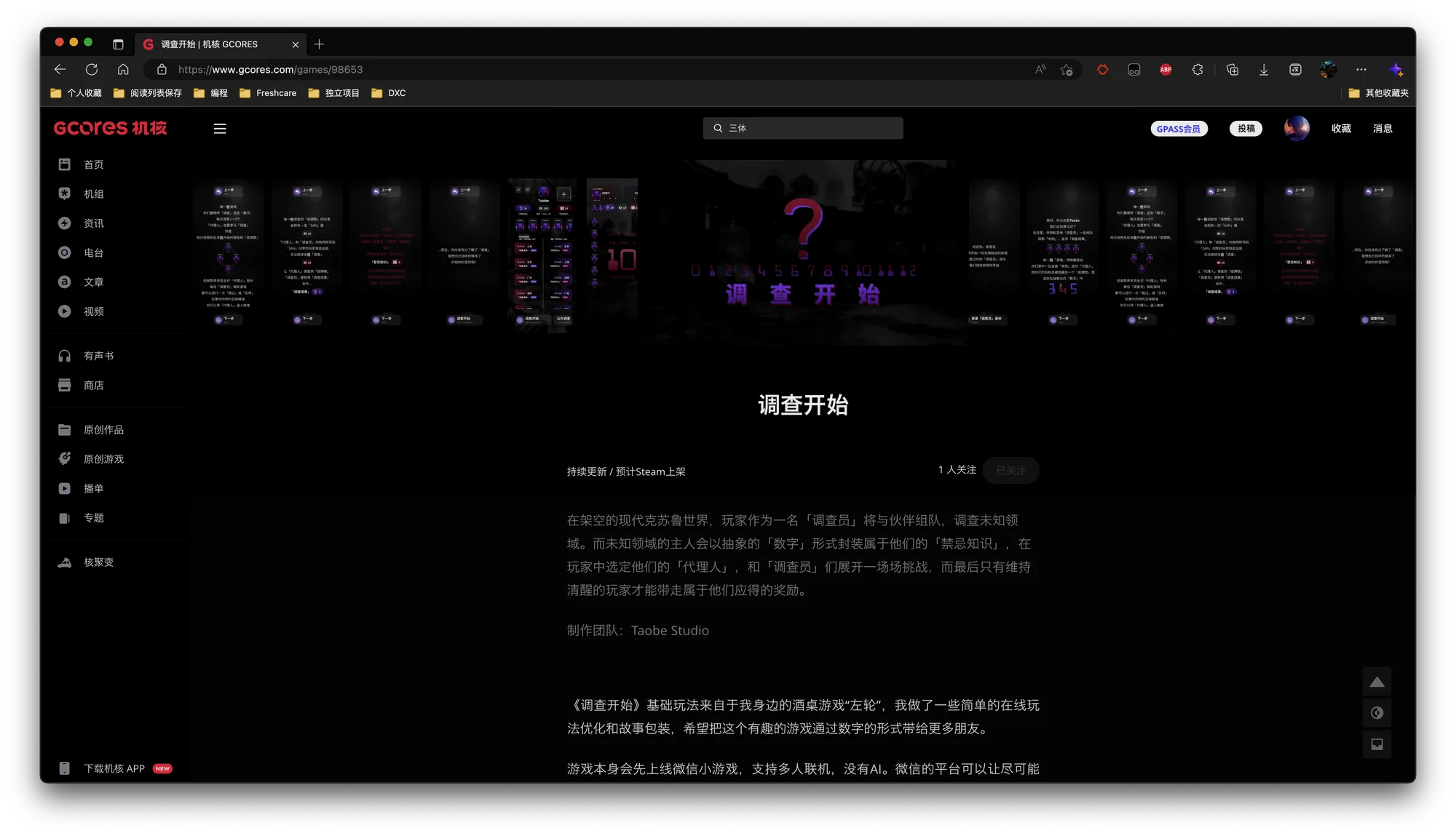Click the browser profile picture icon
Image resolution: width=1456 pixels, height=836 pixels.
pos(1328,69)
